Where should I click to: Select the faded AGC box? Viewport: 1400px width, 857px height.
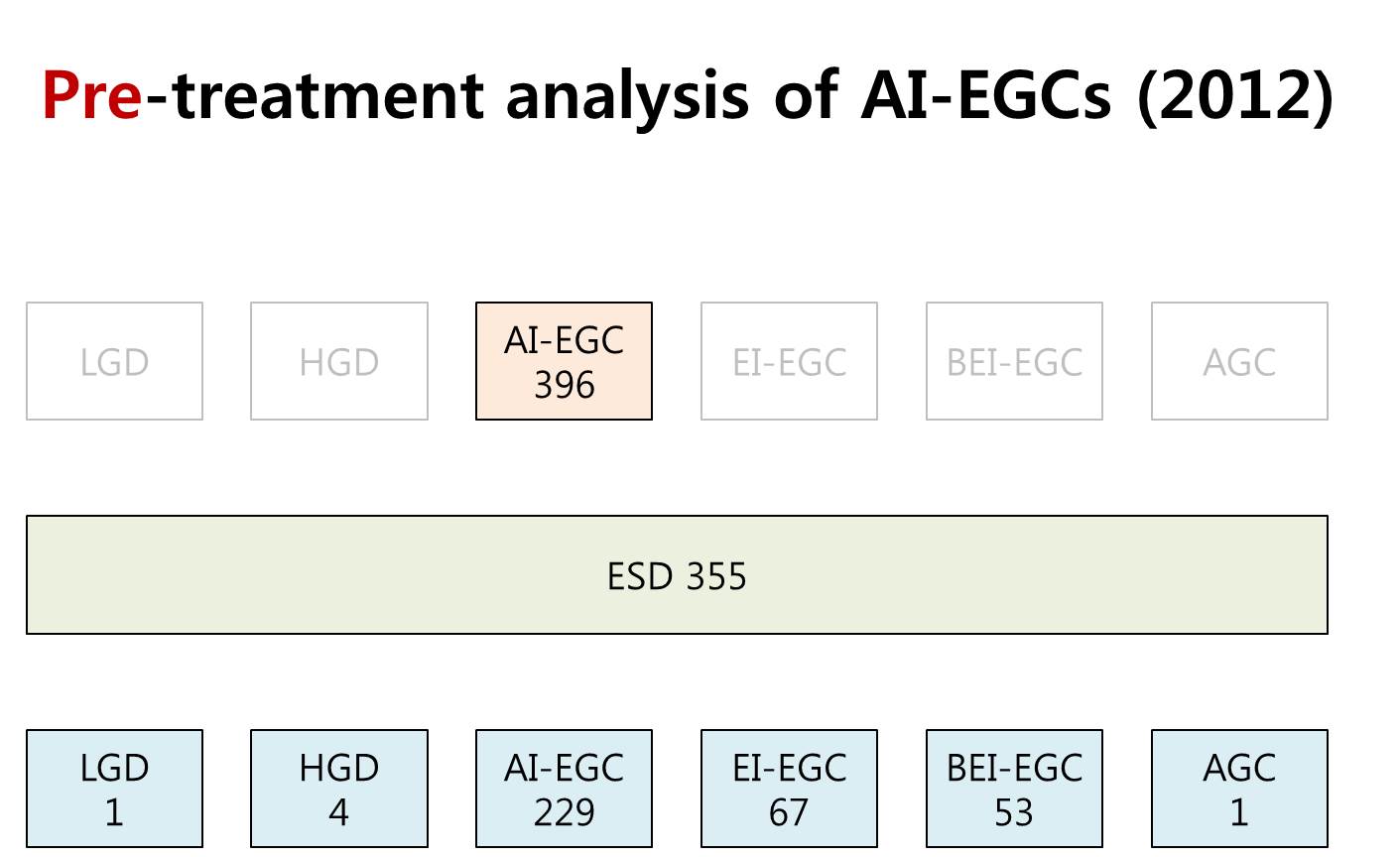1239,361
